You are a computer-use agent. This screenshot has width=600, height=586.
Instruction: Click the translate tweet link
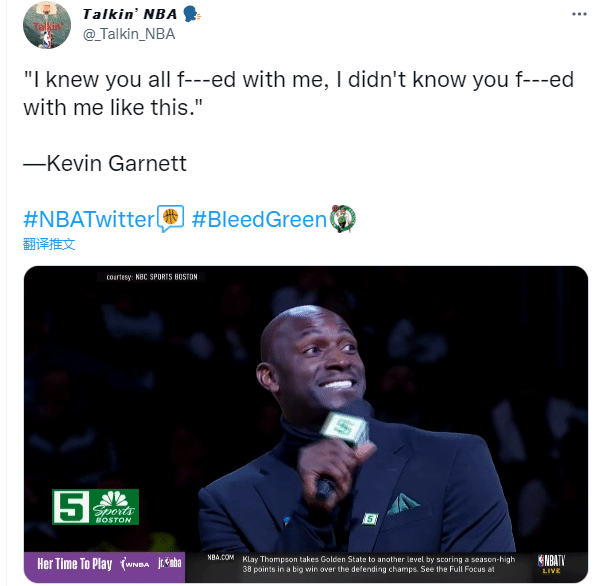(49, 244)
